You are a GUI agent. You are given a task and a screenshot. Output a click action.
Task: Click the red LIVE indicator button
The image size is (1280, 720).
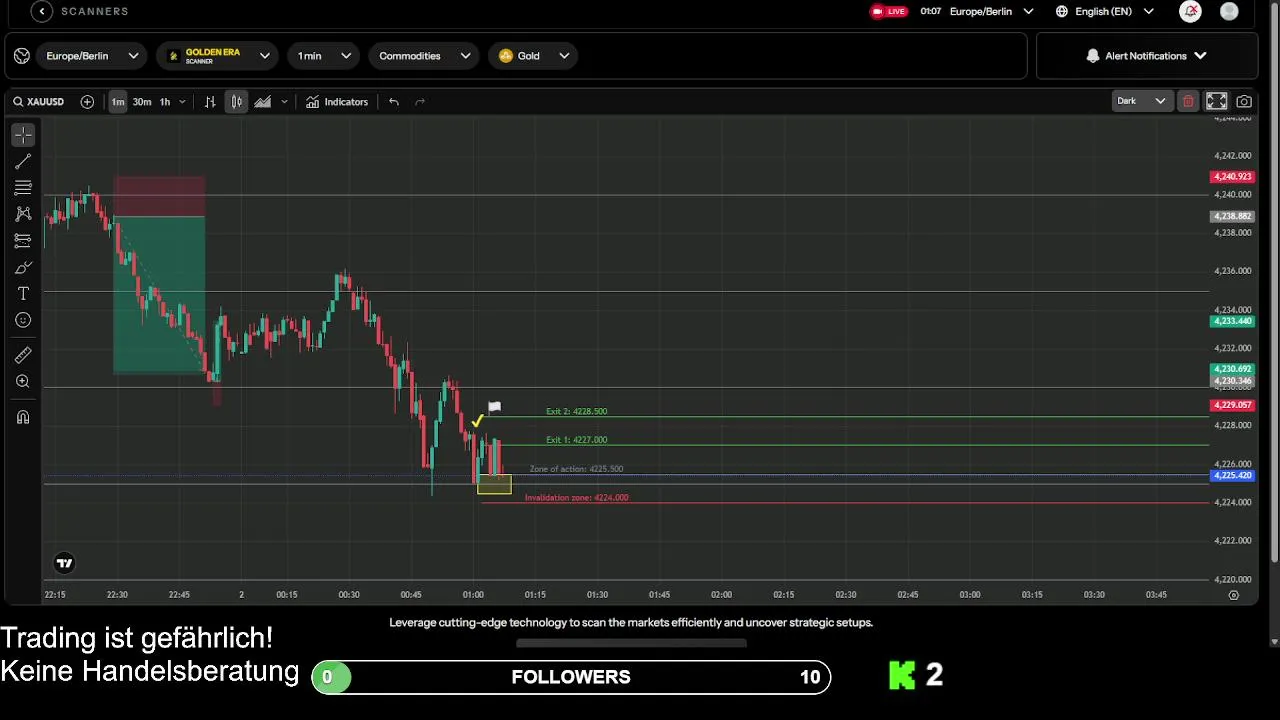tap(888, 12)
